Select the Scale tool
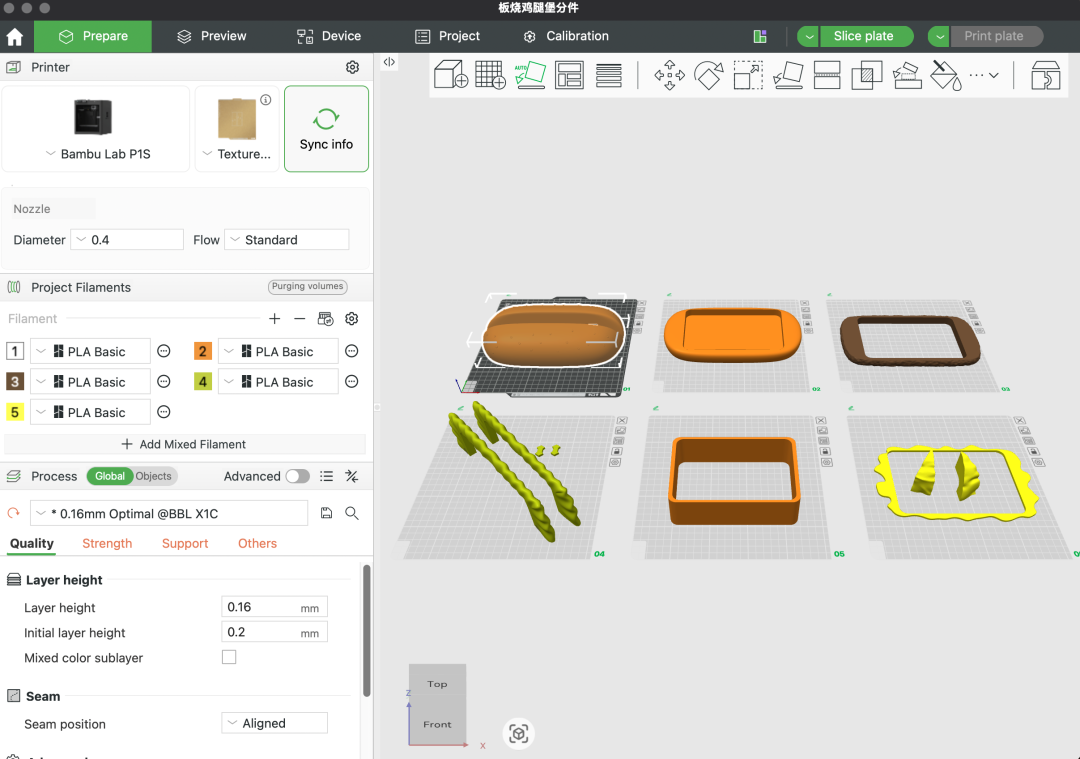Image resolution: width=1080 pixels, height=759 pixels. pyautogui.click(x=748, y=75)
